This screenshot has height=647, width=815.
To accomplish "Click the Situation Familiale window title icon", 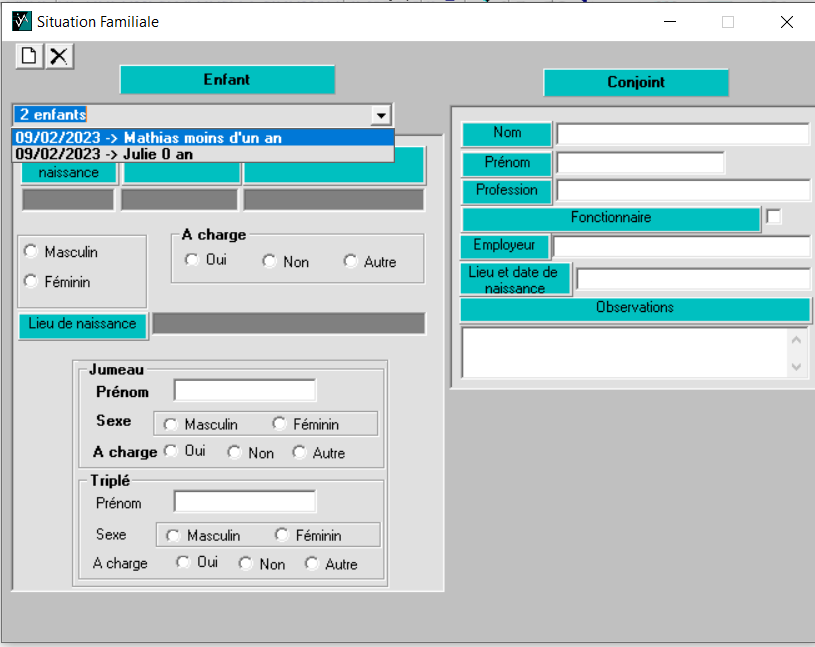I will tap(20, 21).
